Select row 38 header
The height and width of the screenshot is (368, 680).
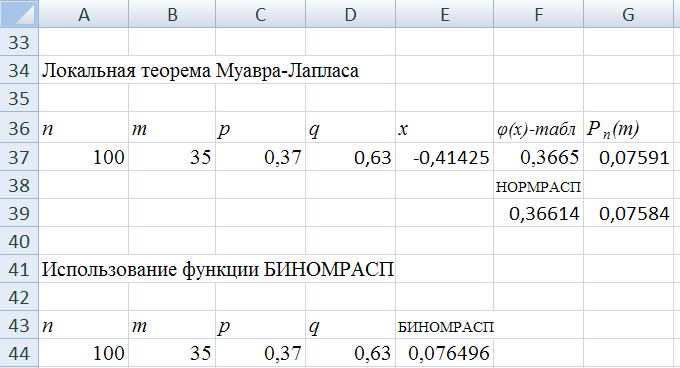pyautogui.click(x=19, y=185)
